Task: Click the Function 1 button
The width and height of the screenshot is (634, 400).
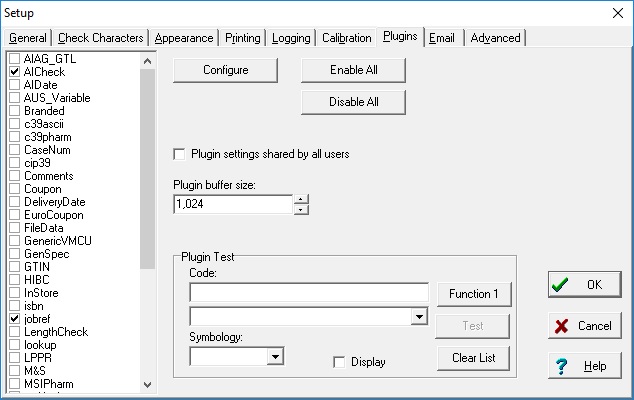Action: (474, 293)
